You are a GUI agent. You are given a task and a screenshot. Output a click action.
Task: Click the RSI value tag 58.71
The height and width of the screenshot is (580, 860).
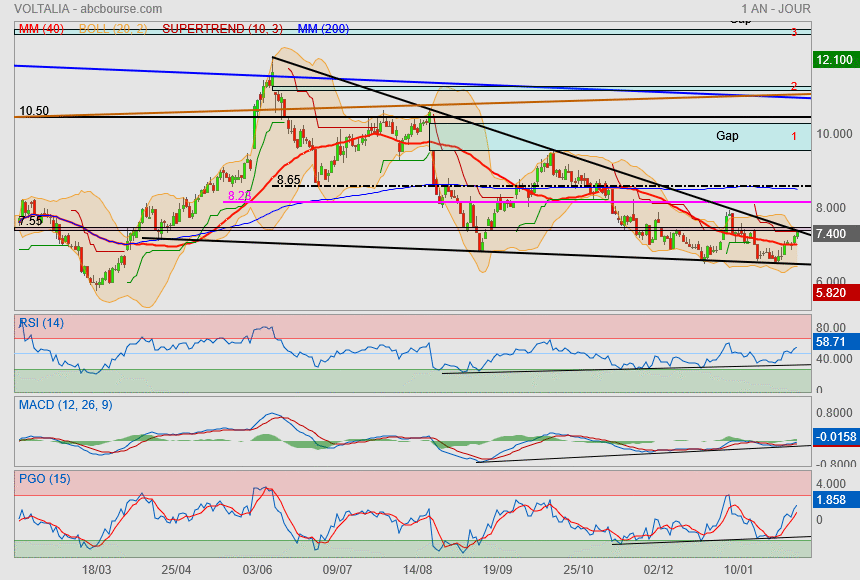click(x=835, y=341)
